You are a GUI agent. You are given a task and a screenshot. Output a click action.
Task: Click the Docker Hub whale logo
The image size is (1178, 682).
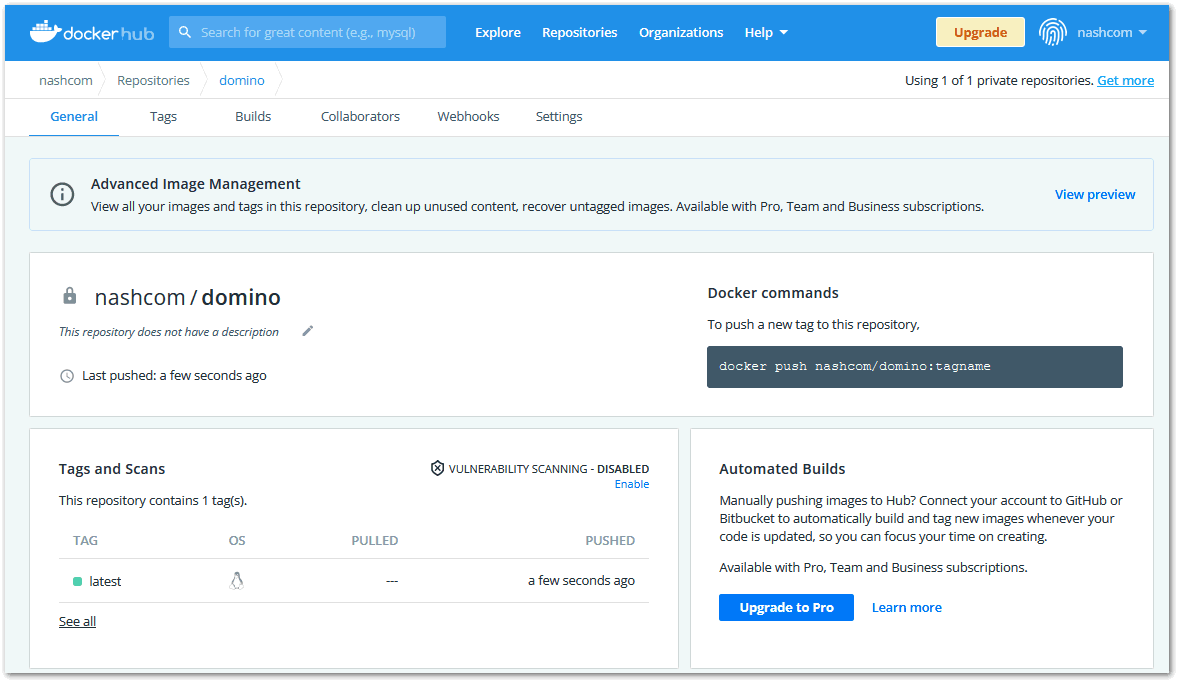click(x=92, y=32)
